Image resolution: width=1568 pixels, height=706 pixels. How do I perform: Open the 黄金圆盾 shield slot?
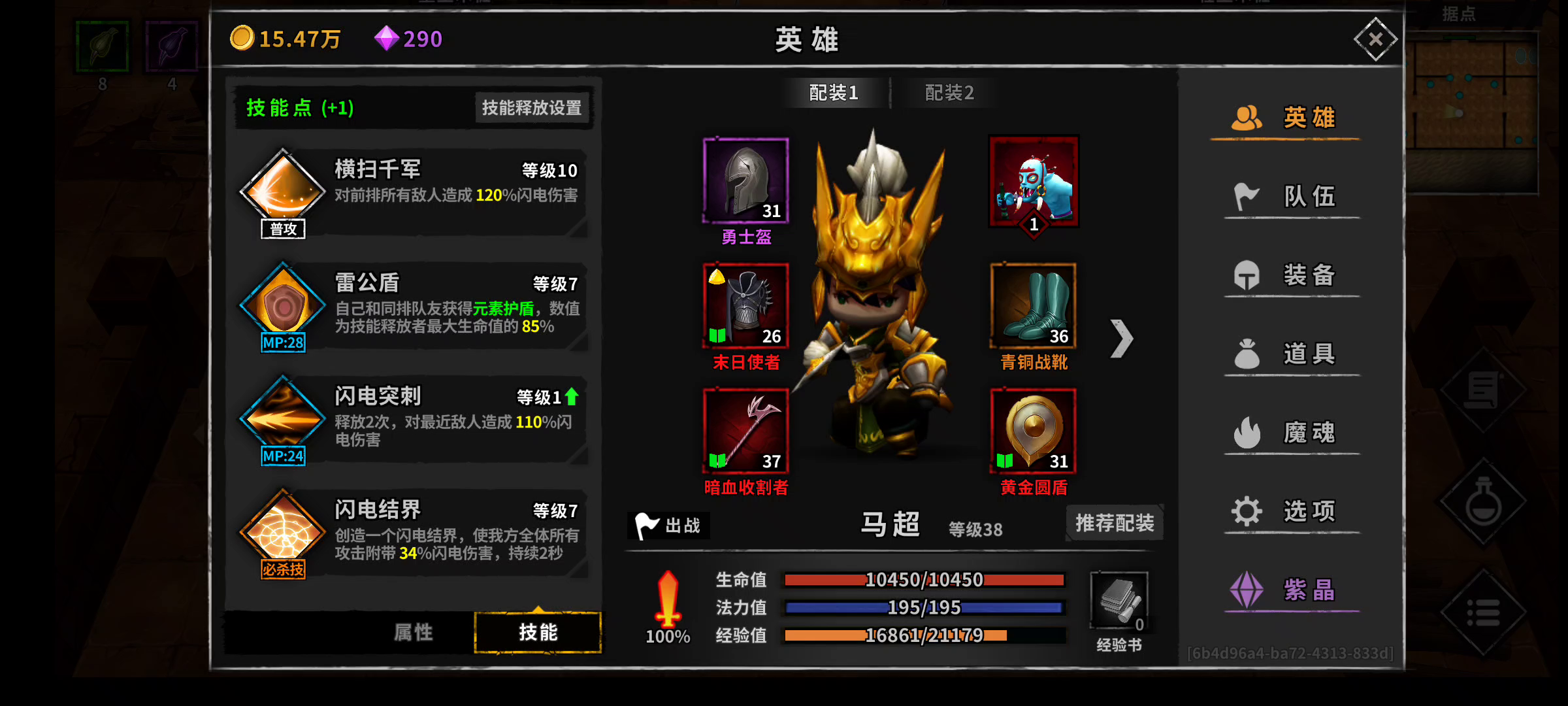pyautogui.click(x=1033, y=431)
